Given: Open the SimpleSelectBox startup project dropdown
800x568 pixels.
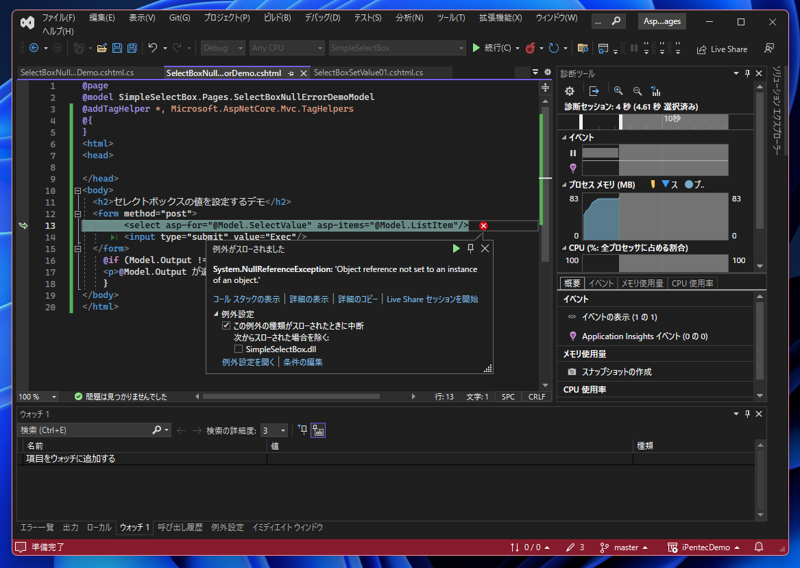Looking at the screenshot, I should 397,48.
